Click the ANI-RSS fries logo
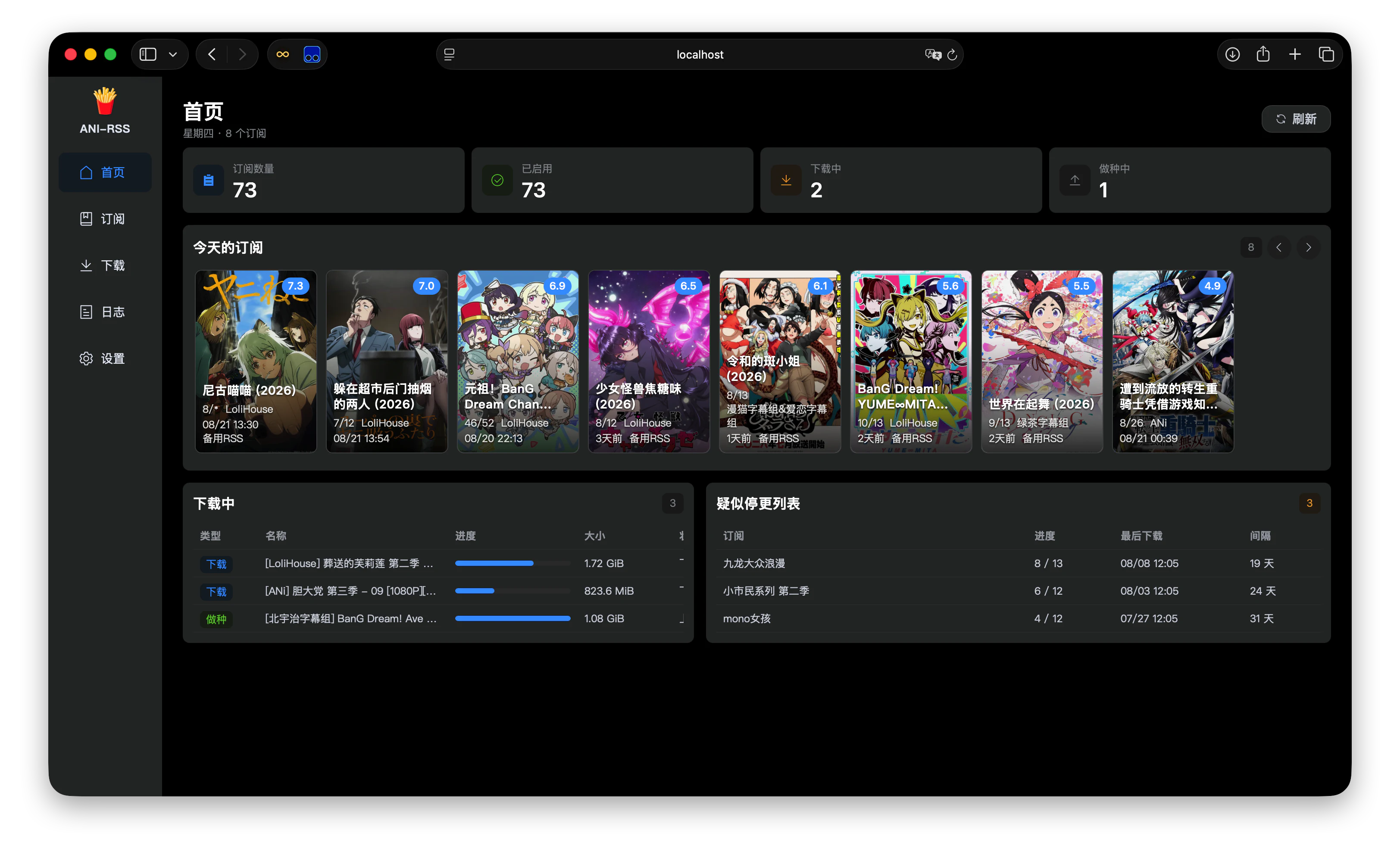 coord(105,101)
